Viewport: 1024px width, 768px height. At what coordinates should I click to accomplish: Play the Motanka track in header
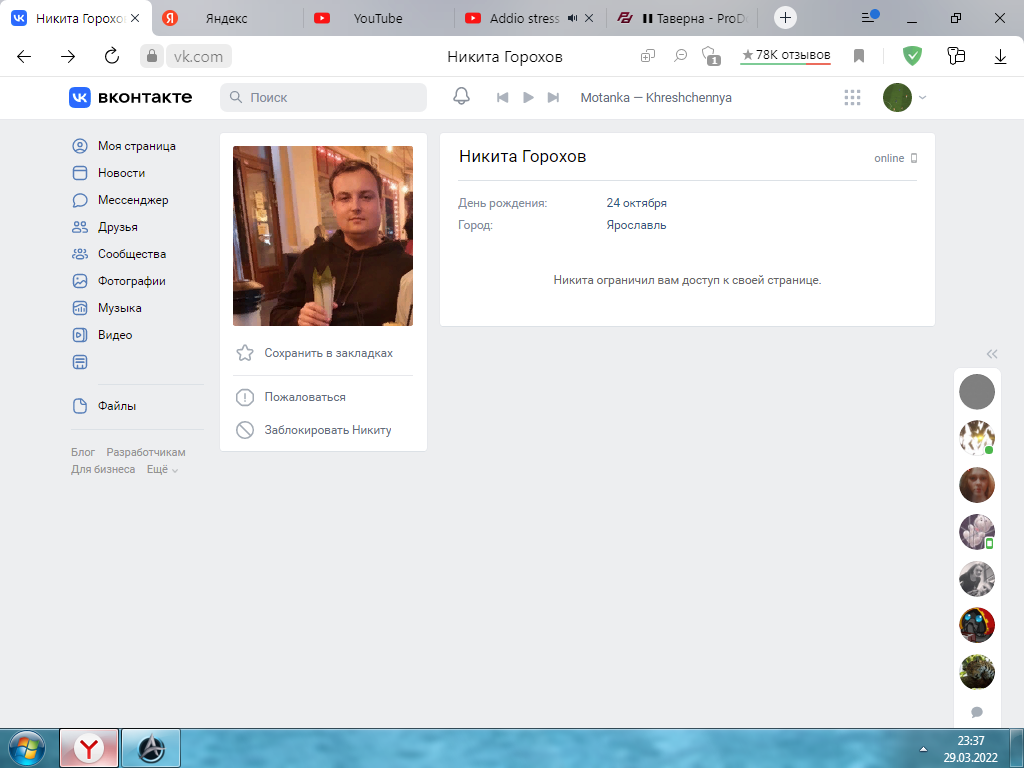pos(529,97)
